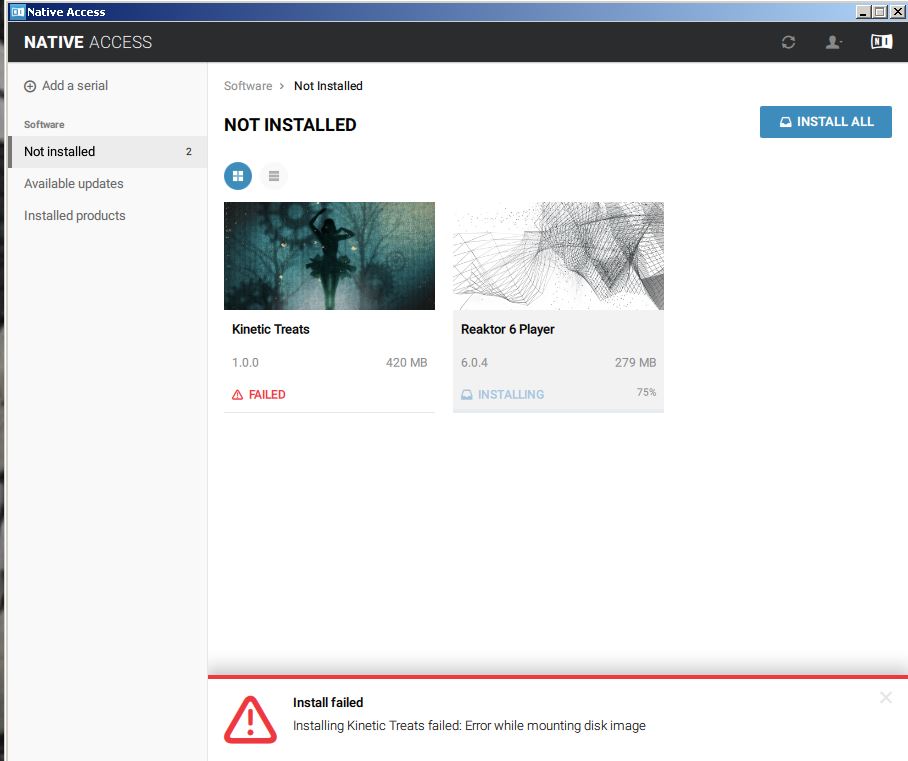The width and height of the screenshot is (908, 761).
Task: Click the Not installed count badge 2
Action: [x=189, y=152]
